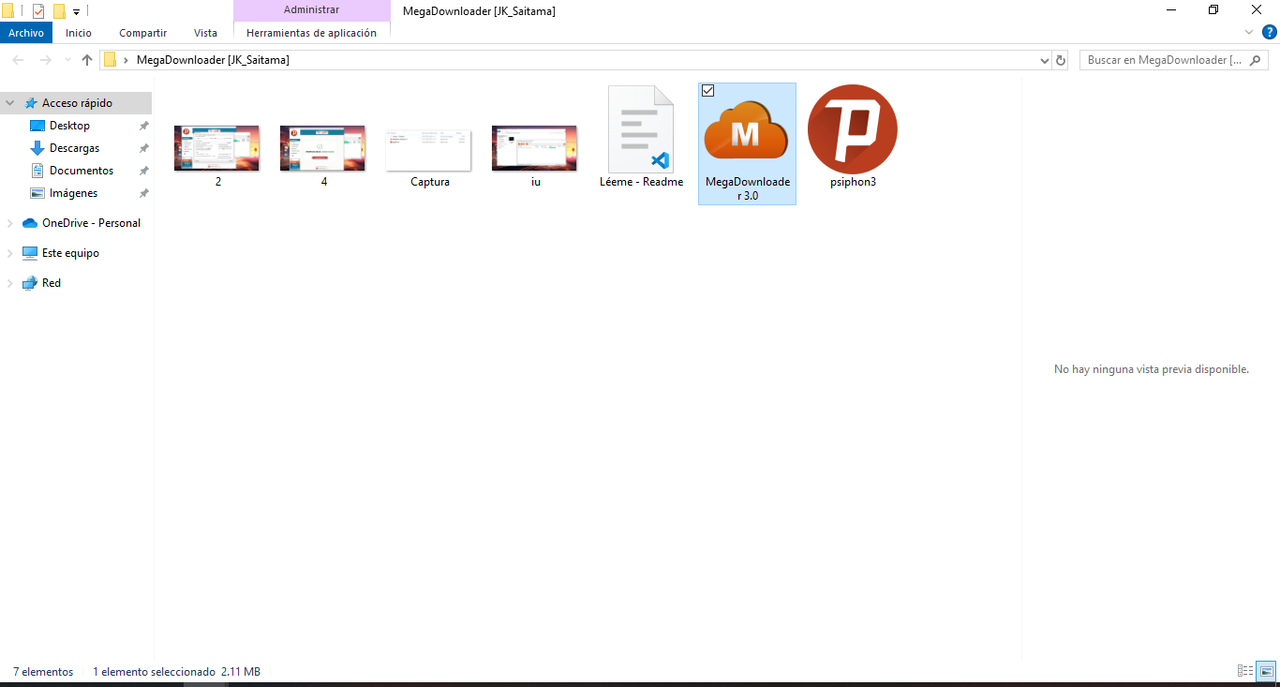Select the image thumbnail named 4

point(323,148)
